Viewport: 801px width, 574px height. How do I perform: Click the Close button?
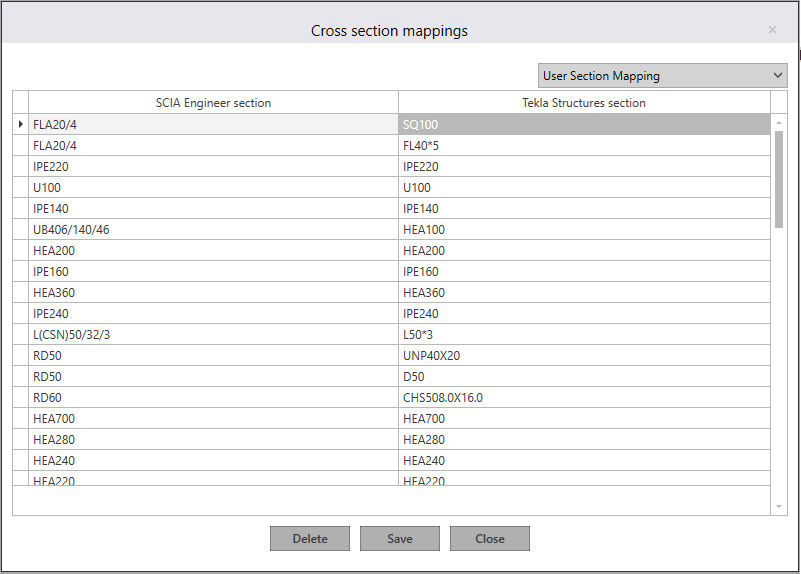(489, 539)
